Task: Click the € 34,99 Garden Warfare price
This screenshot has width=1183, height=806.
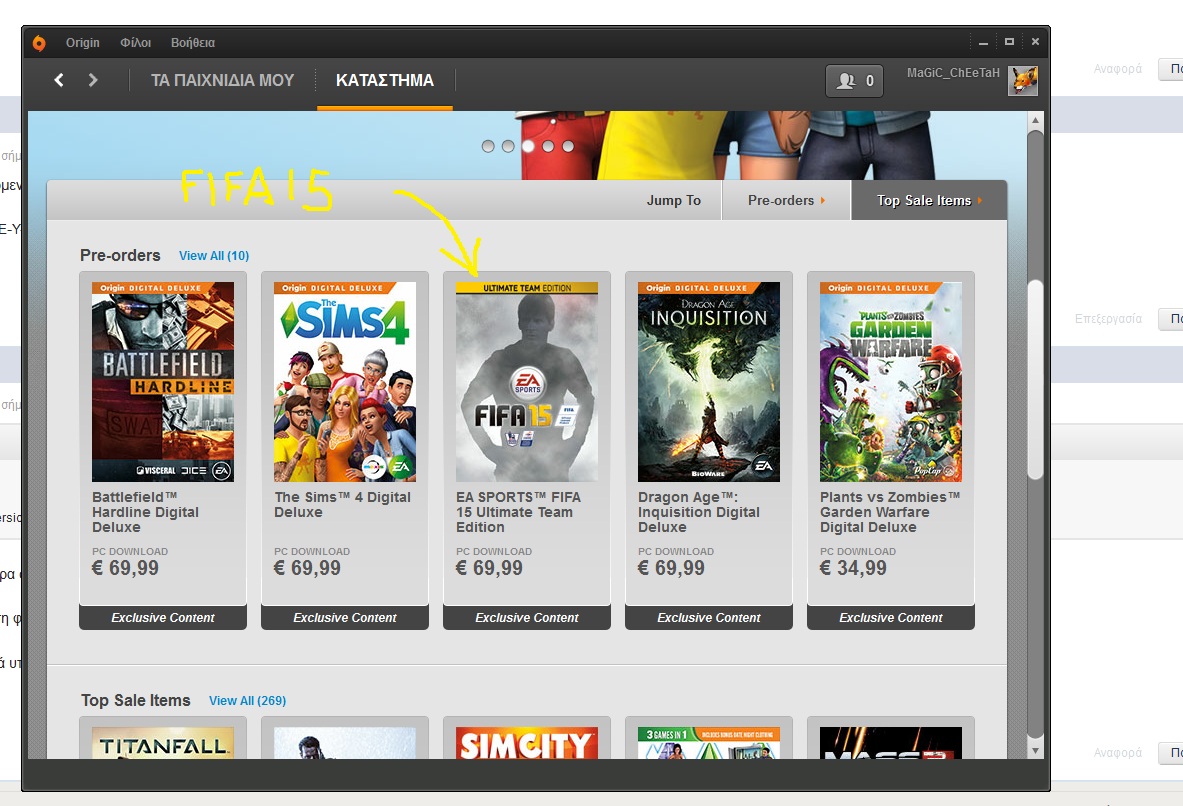Action: click(853, 568)
